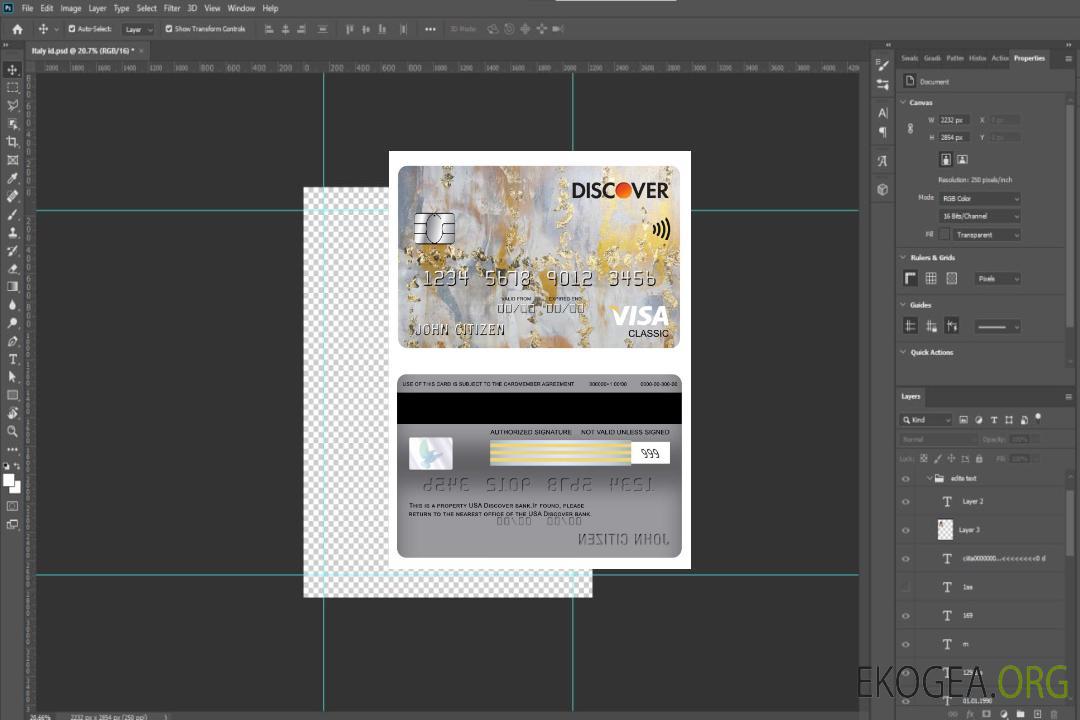The width and height of the screenshot is (1080, 720).
Task: Select the Dodge tool
Action: (x=12, y=322)
